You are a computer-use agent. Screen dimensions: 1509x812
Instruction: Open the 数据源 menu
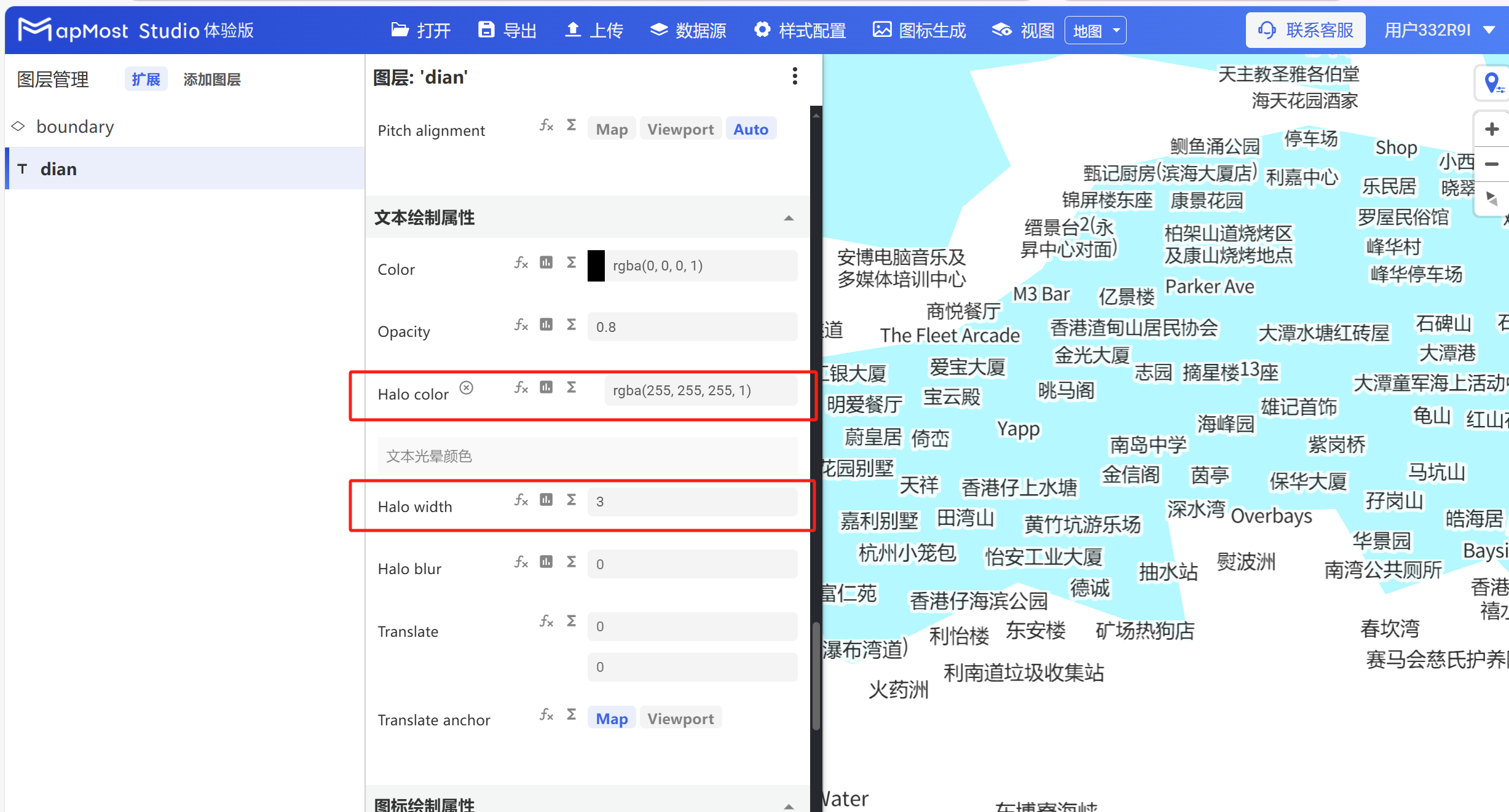(x=687, y=30)
